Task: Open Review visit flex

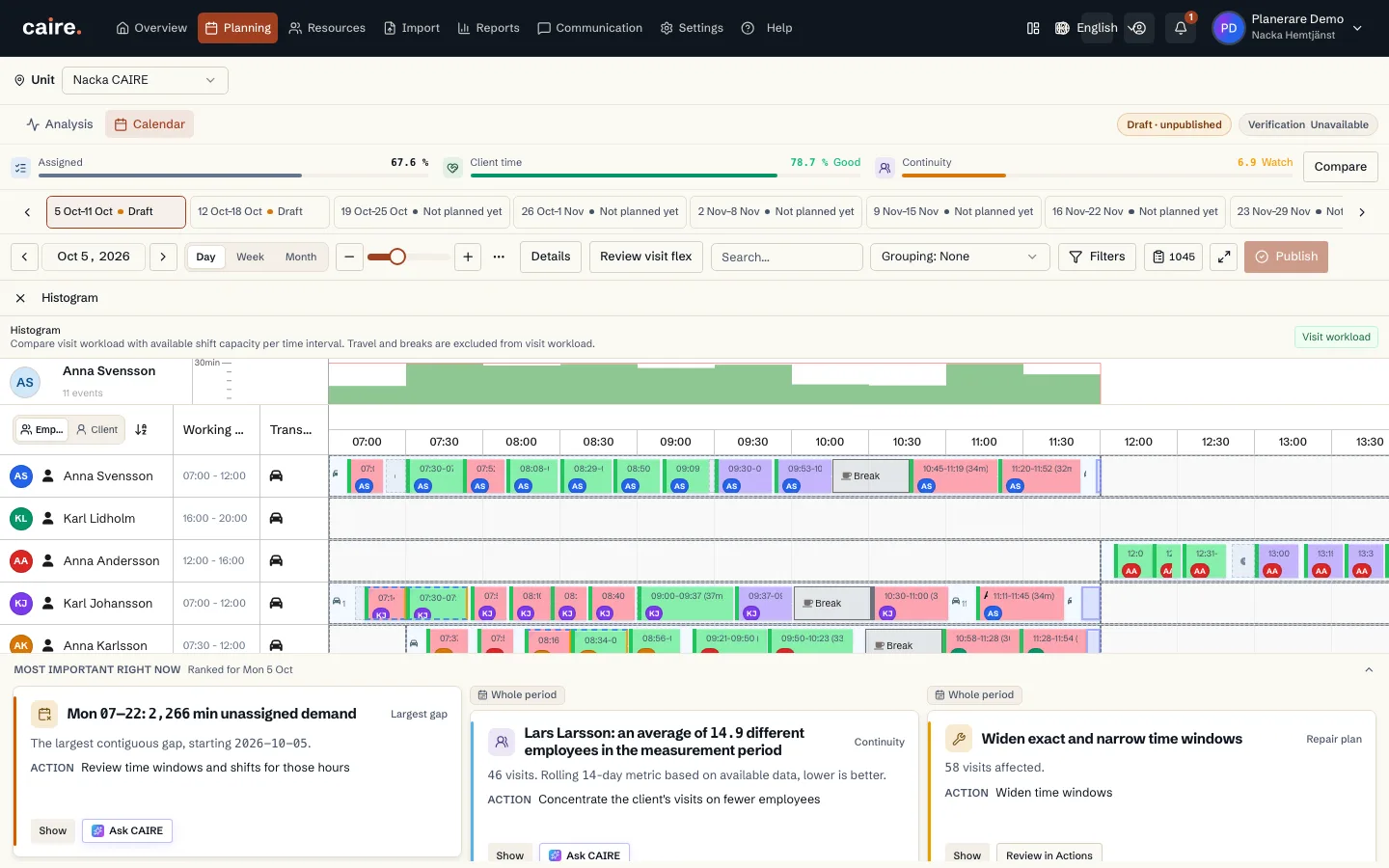Action: 645,257
